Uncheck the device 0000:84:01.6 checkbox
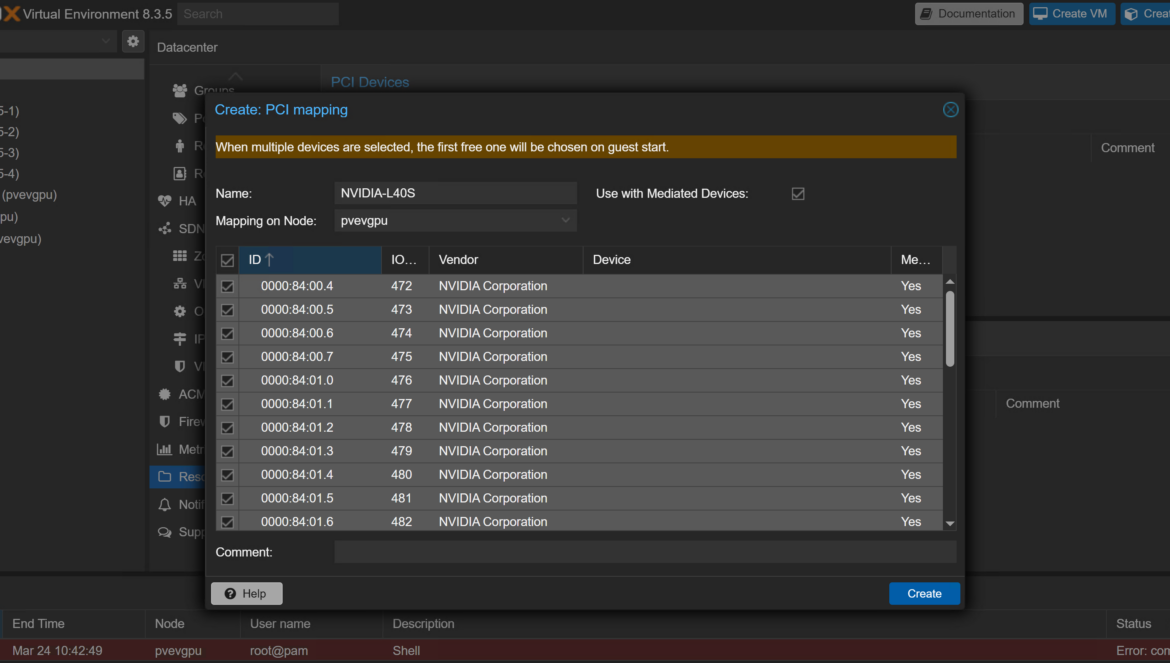Screen dimensions: 1170x663 point(228,522)
